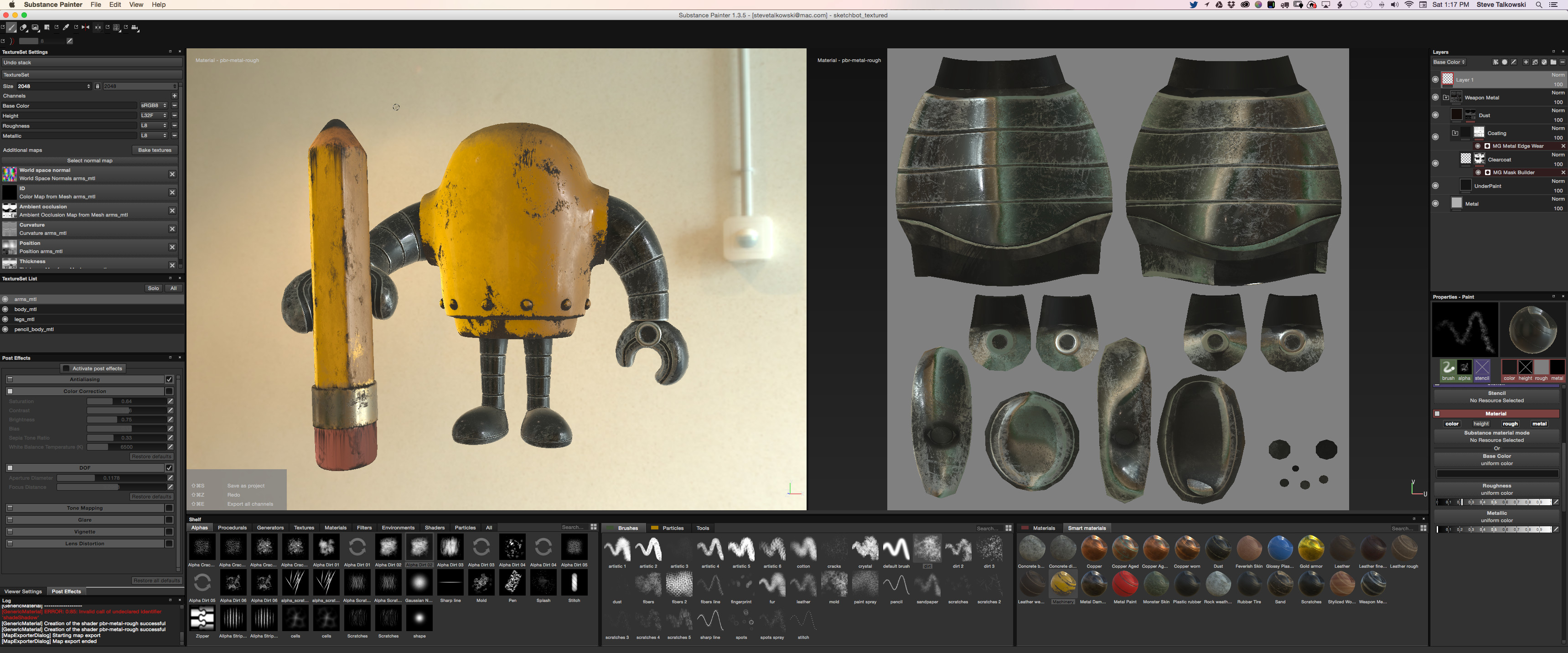Toggle the Antialiasing effect checkbox
Screen dimensions: 1568x653
coord(169,379)
